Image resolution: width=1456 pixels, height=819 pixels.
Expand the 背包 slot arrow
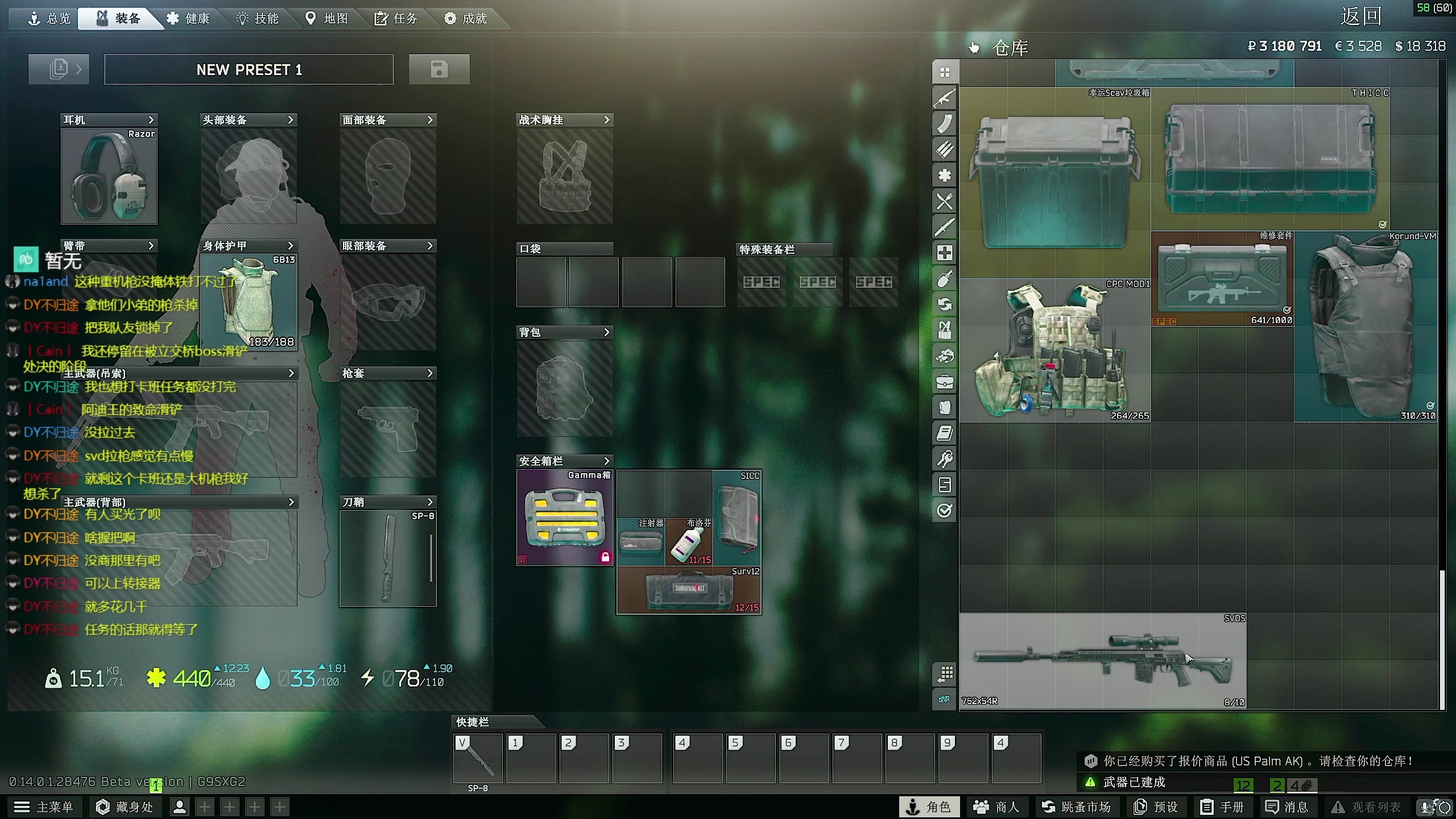[606, 332]
